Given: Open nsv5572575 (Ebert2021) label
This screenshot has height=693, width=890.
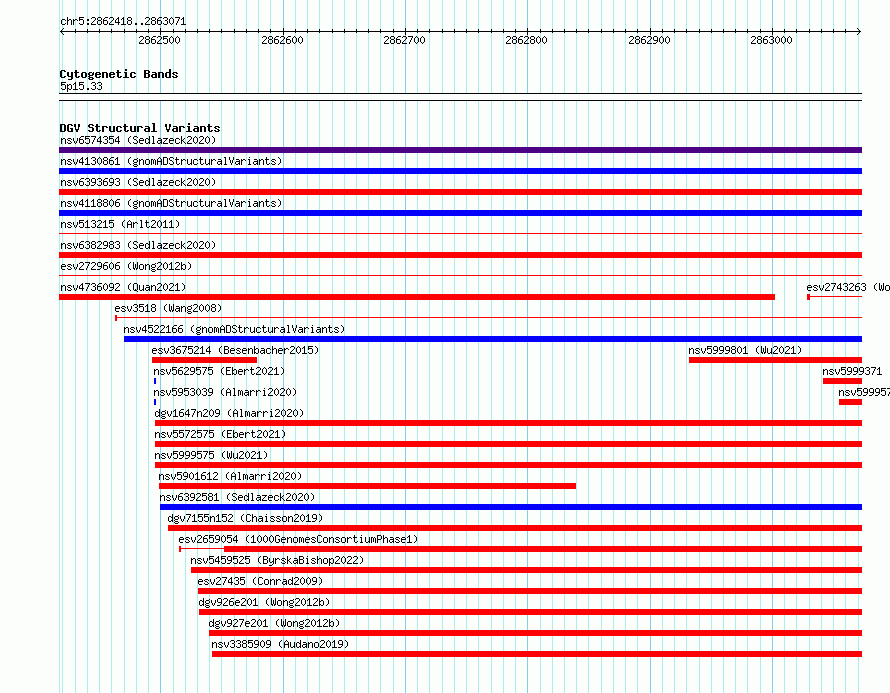Looking at the screenshot, I should tap(220, 434).
